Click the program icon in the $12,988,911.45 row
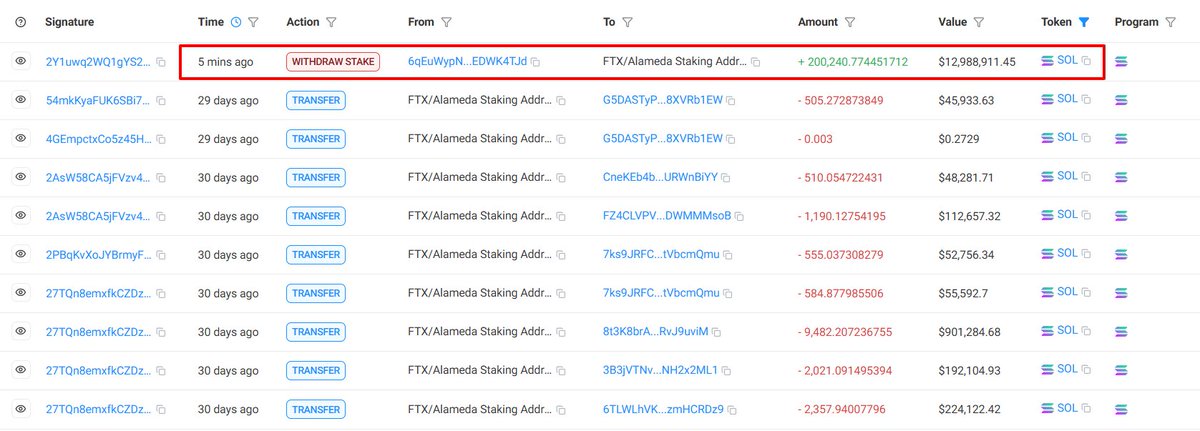 pos(1122,62)
